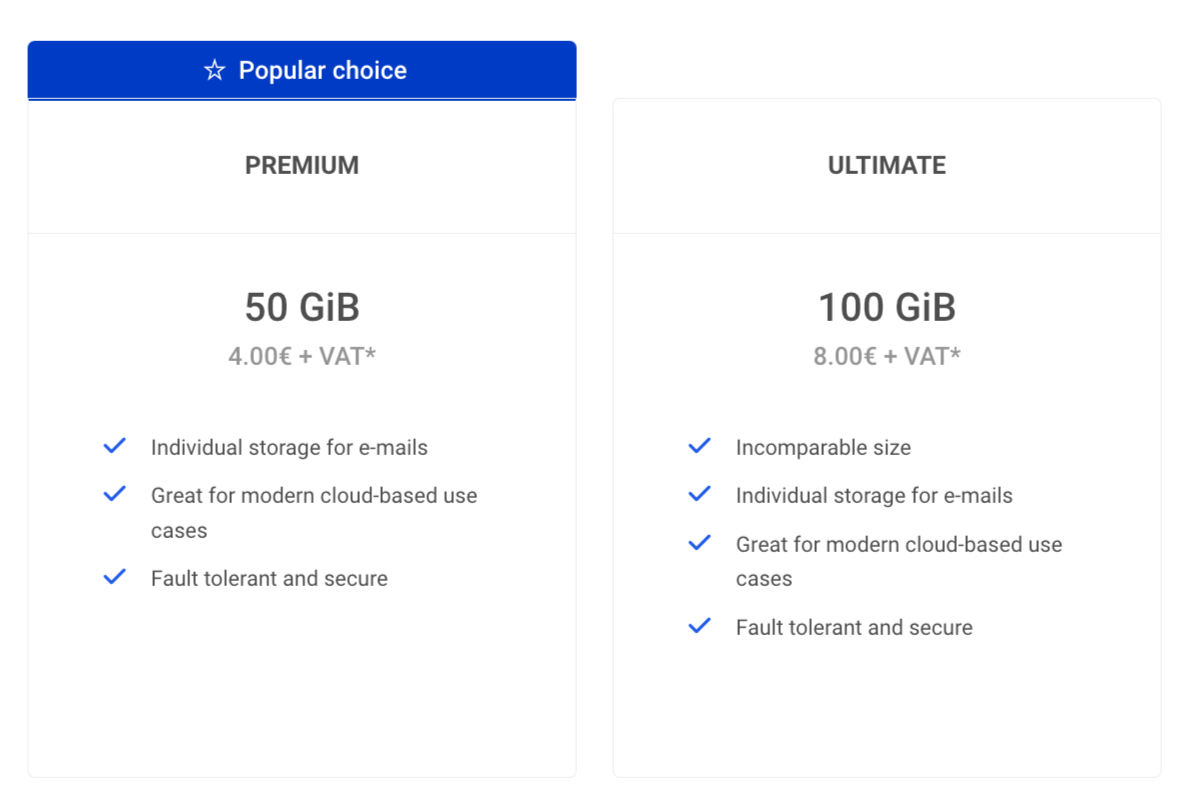Click Ultimate's Individual storage for e-mails text

pos(874,496)
